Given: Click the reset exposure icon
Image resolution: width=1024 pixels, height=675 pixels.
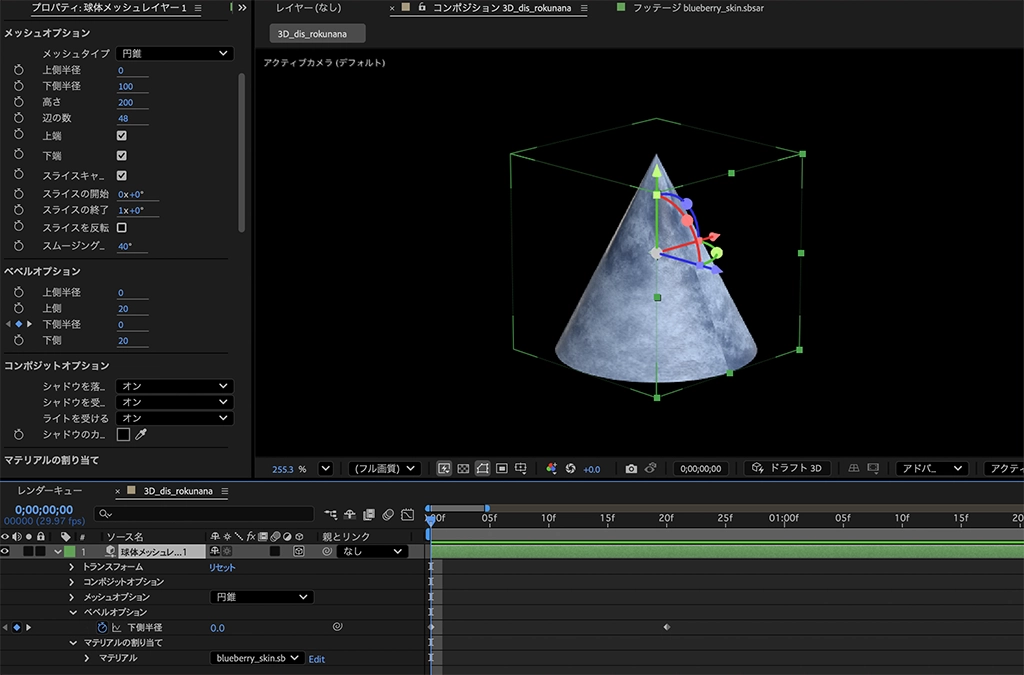Looking at the screenshot, I should 571,468.
